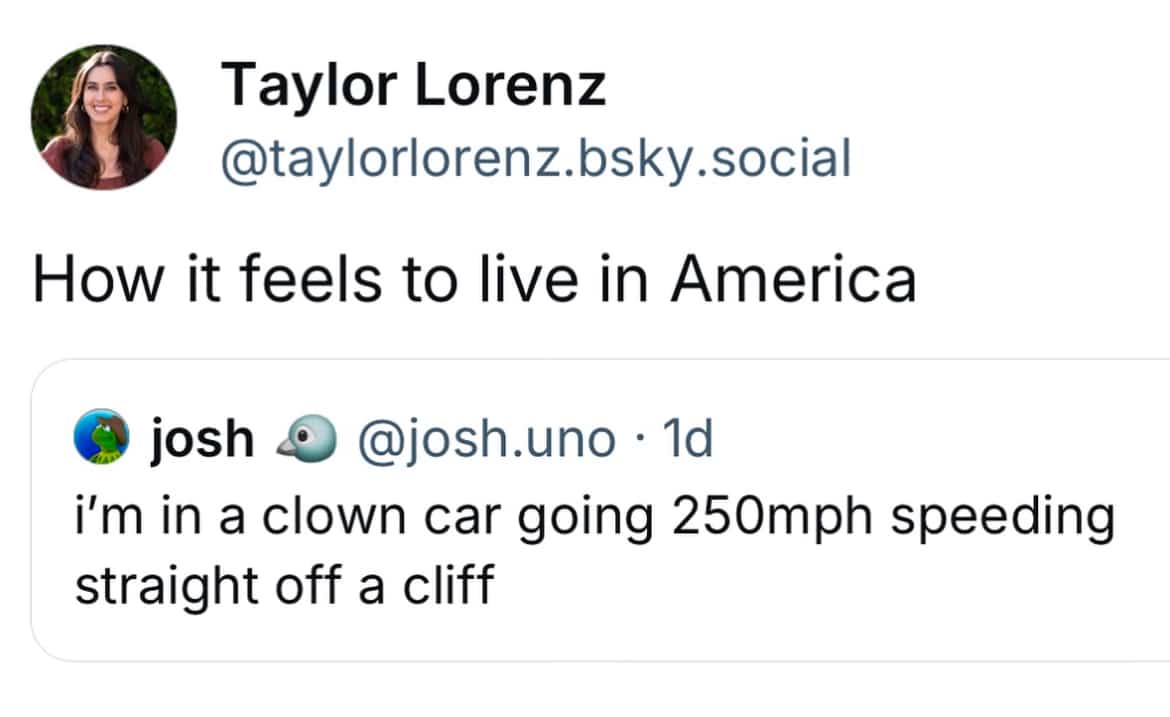Screen dimensions: 1170x717
Task: Click the word "speeding" in quote
Action: tap(1003, 518)
